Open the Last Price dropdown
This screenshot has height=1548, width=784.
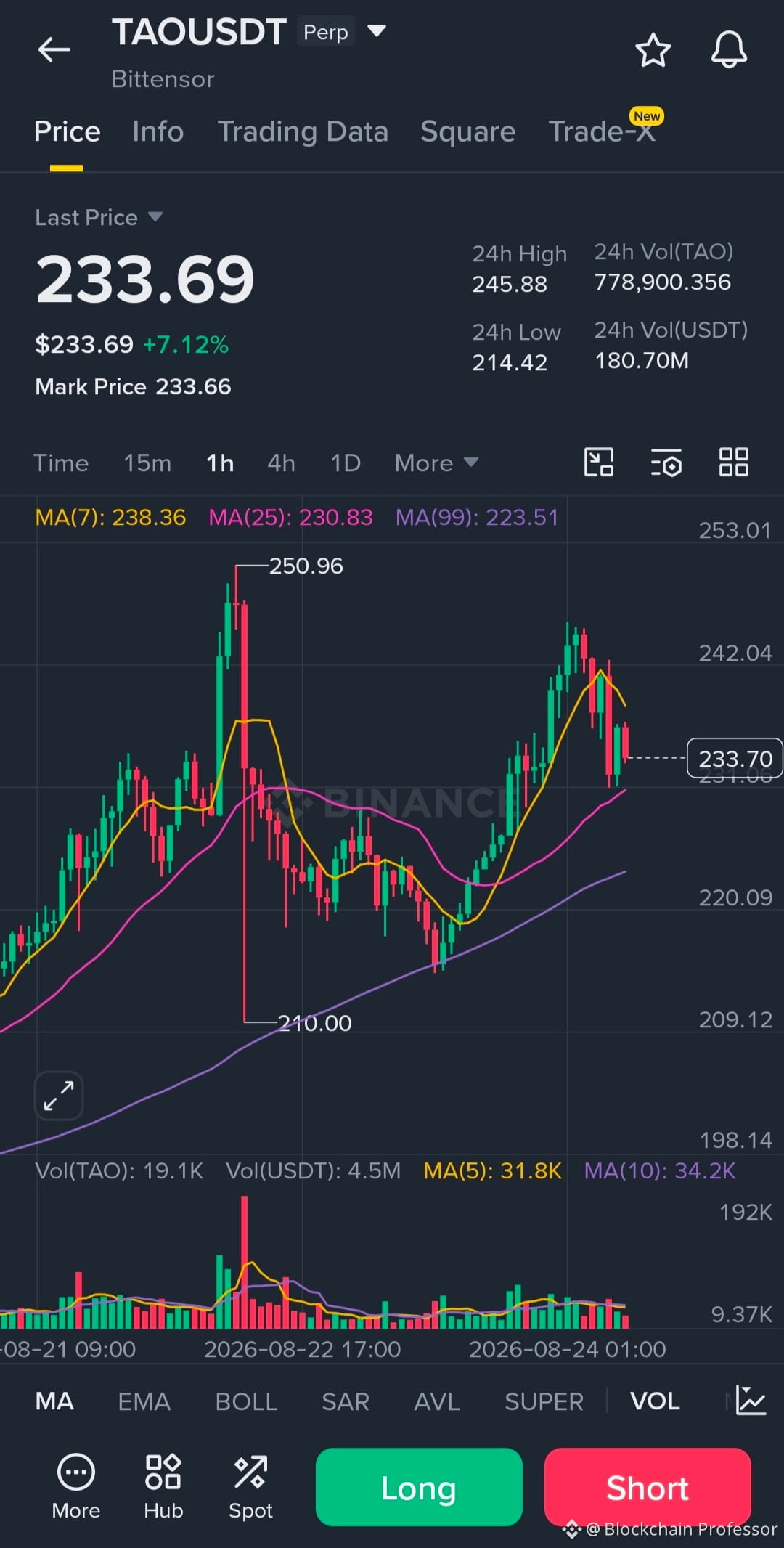[99, 217]
